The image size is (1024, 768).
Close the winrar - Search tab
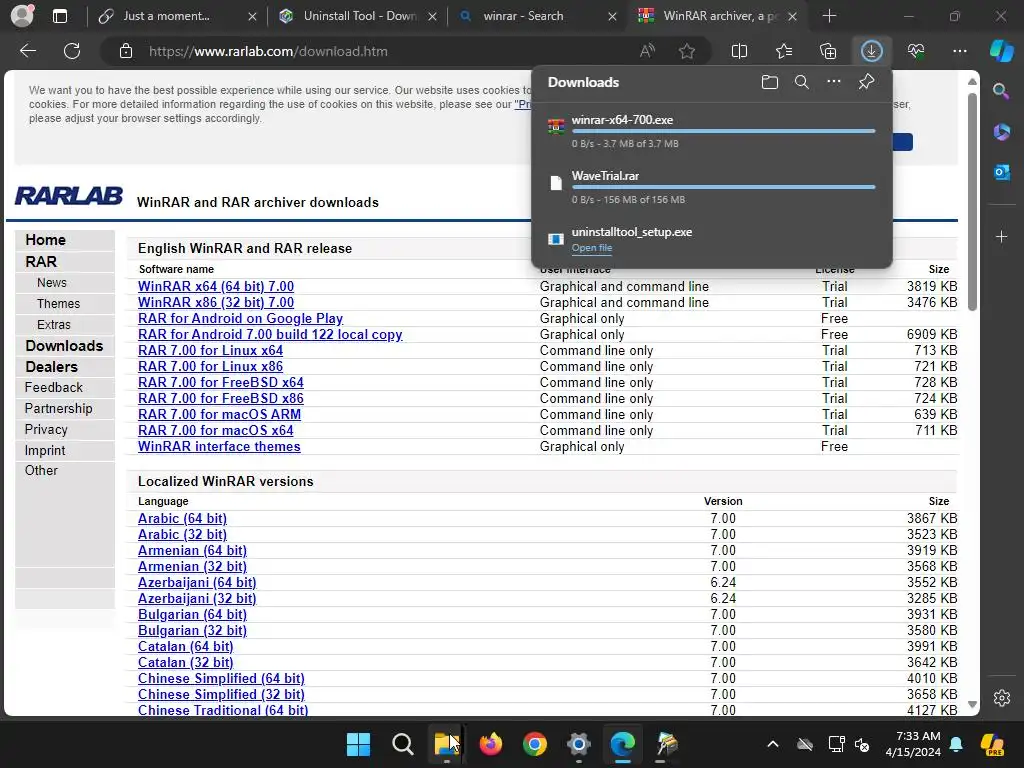pyautogui.click(x=612, y=17)
